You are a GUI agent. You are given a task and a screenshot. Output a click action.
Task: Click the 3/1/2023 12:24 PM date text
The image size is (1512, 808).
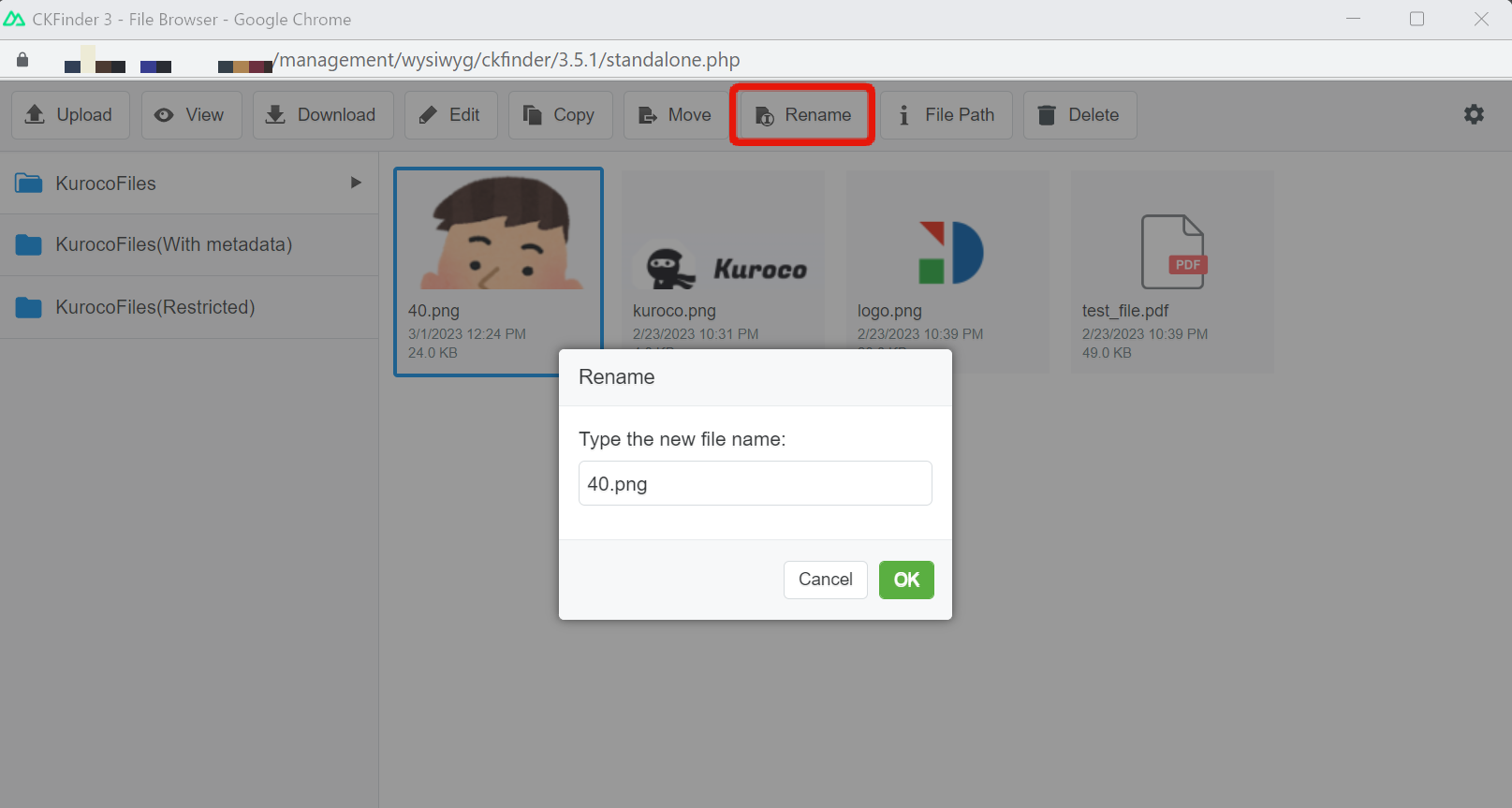click(467, 334)
